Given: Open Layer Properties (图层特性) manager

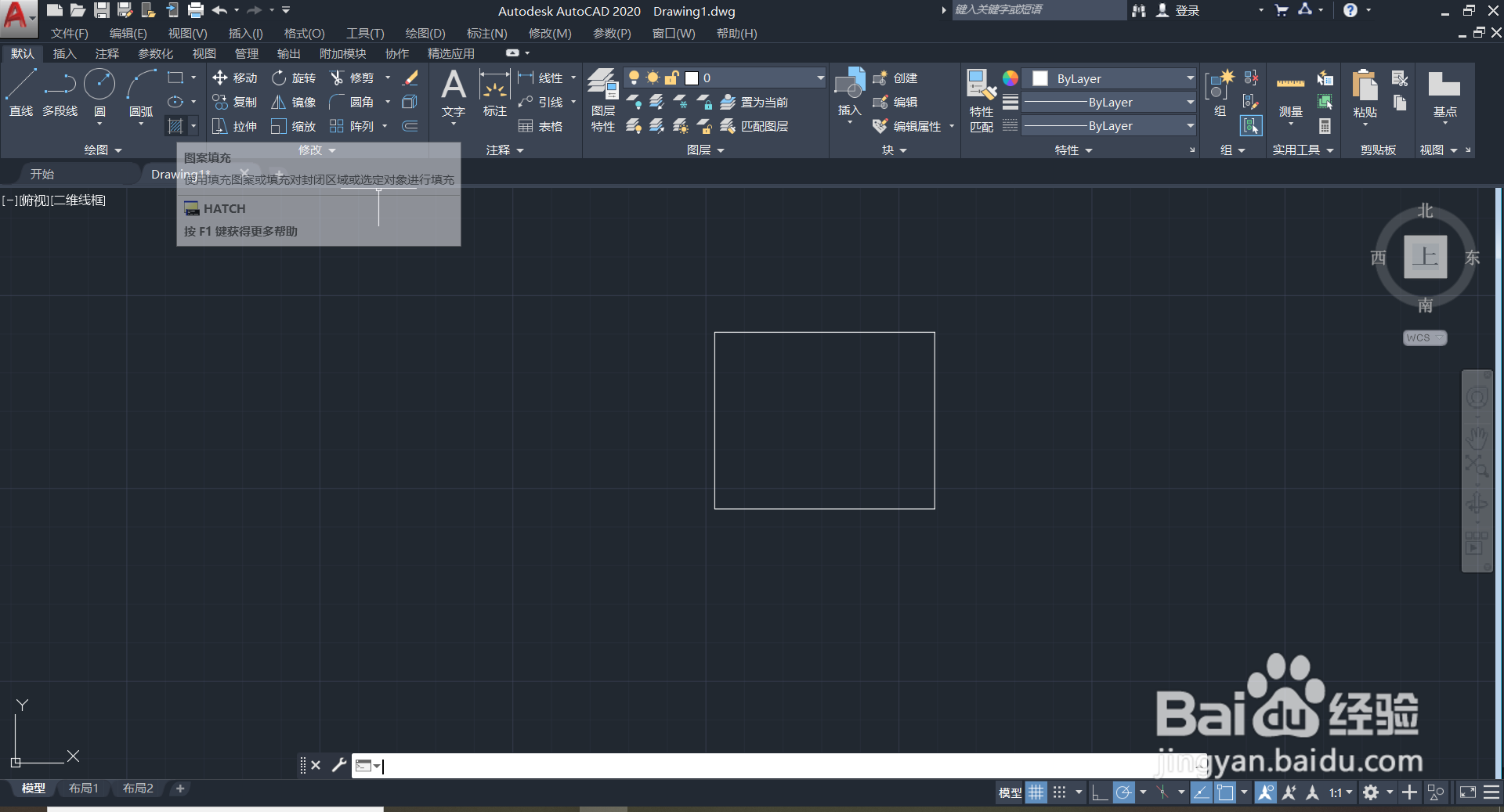Looking at the screenshot, I should point(603,100).
